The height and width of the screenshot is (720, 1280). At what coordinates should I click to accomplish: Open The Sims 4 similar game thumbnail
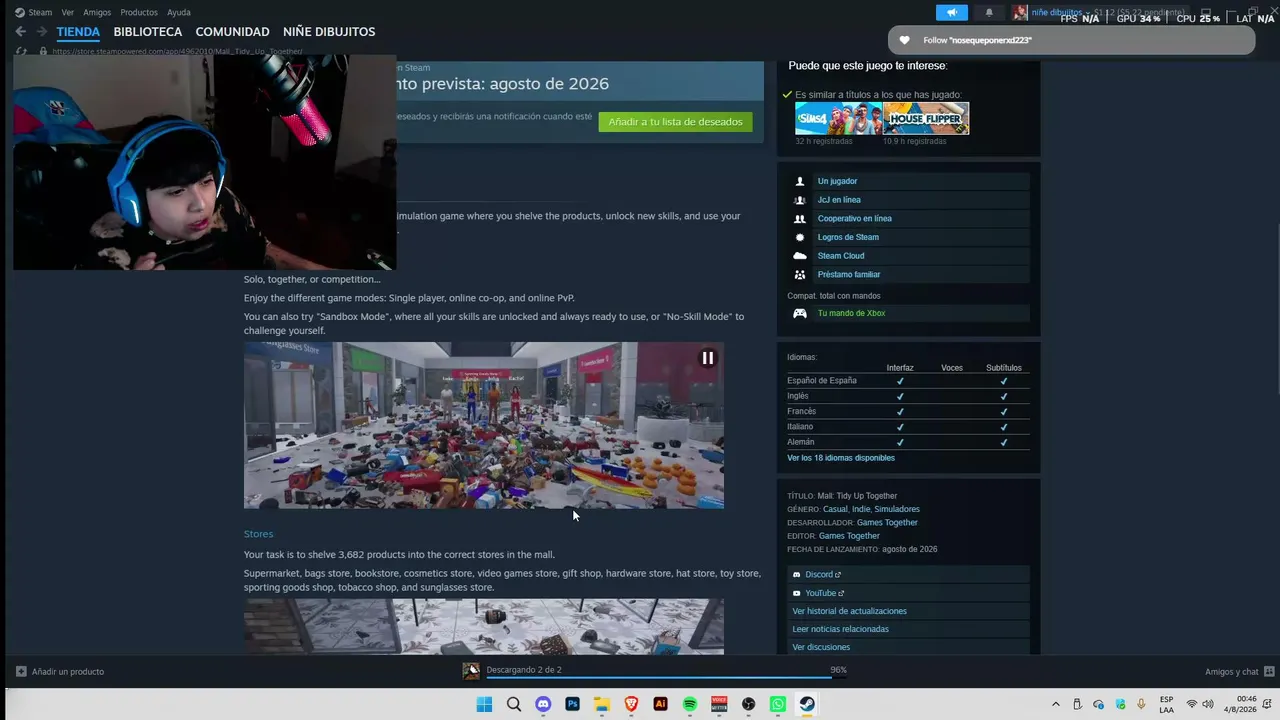[838, 118]
